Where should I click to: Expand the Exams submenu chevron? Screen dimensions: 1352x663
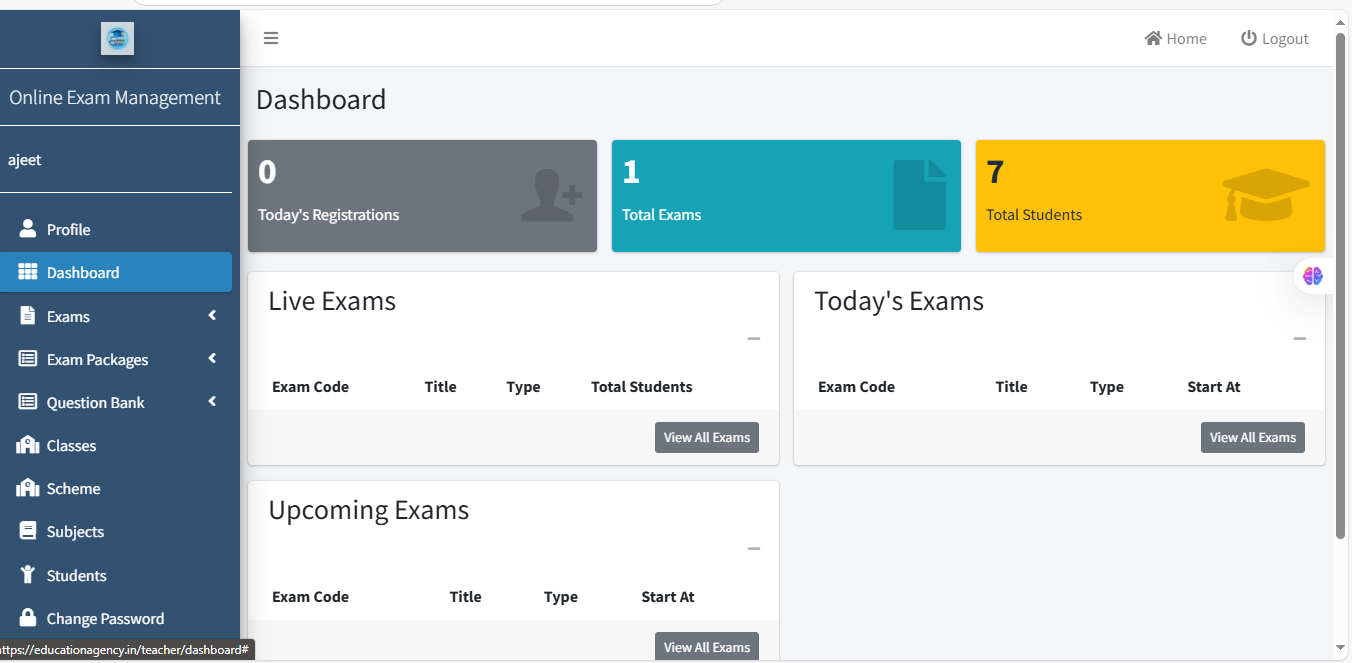pyautogui.click(x=212, y=316)
